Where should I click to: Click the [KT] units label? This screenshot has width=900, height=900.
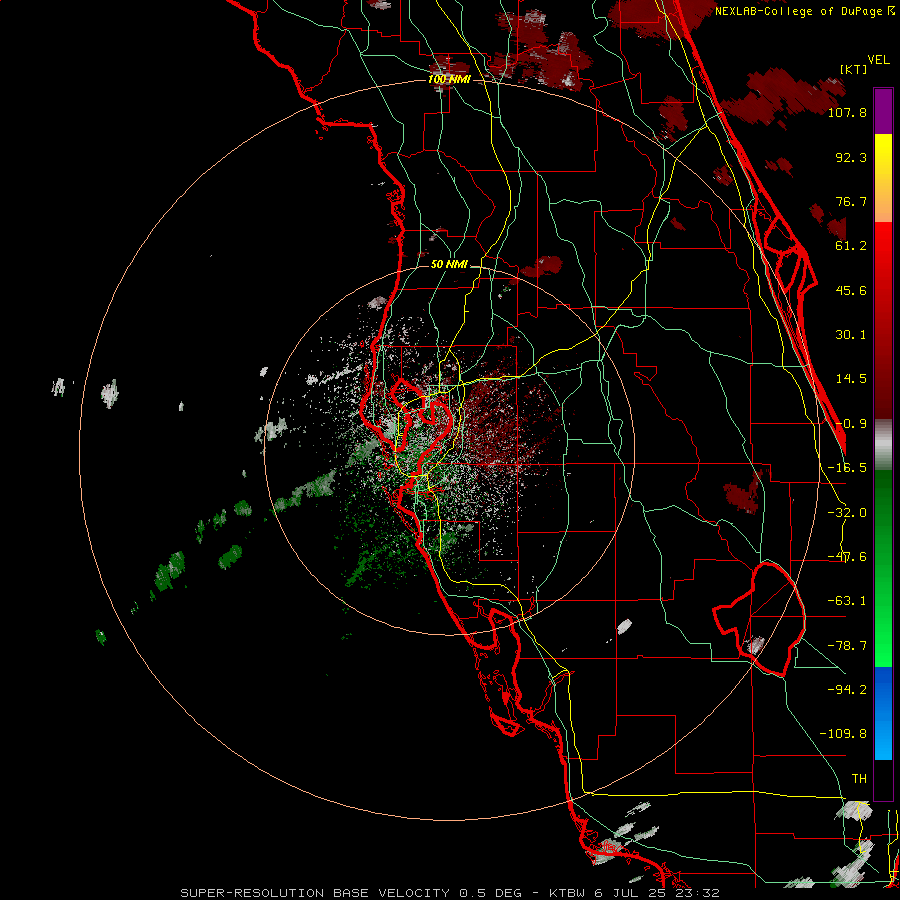point(853,69)
